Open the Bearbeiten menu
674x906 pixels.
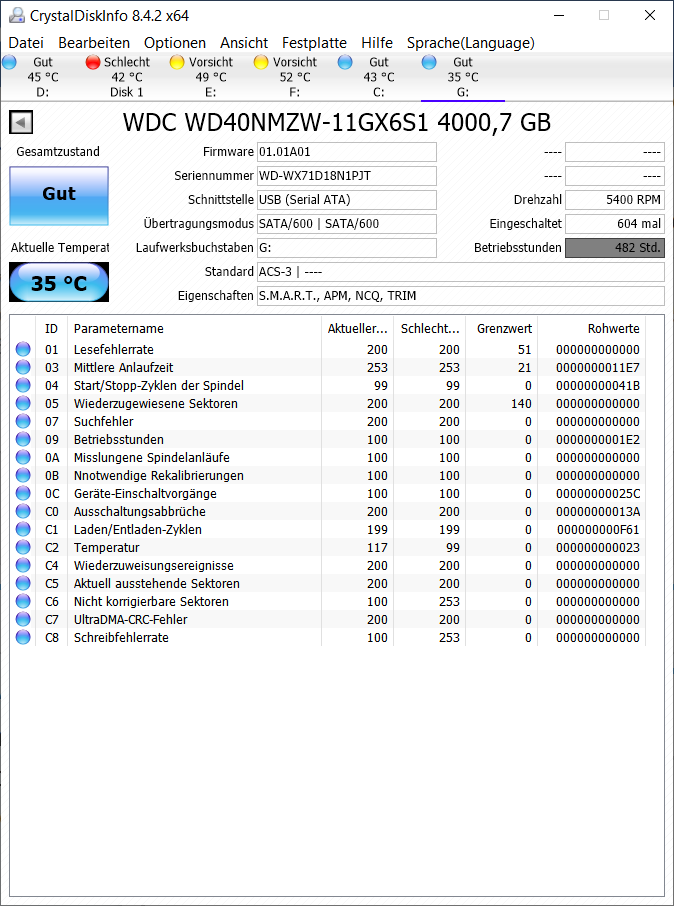94,43
